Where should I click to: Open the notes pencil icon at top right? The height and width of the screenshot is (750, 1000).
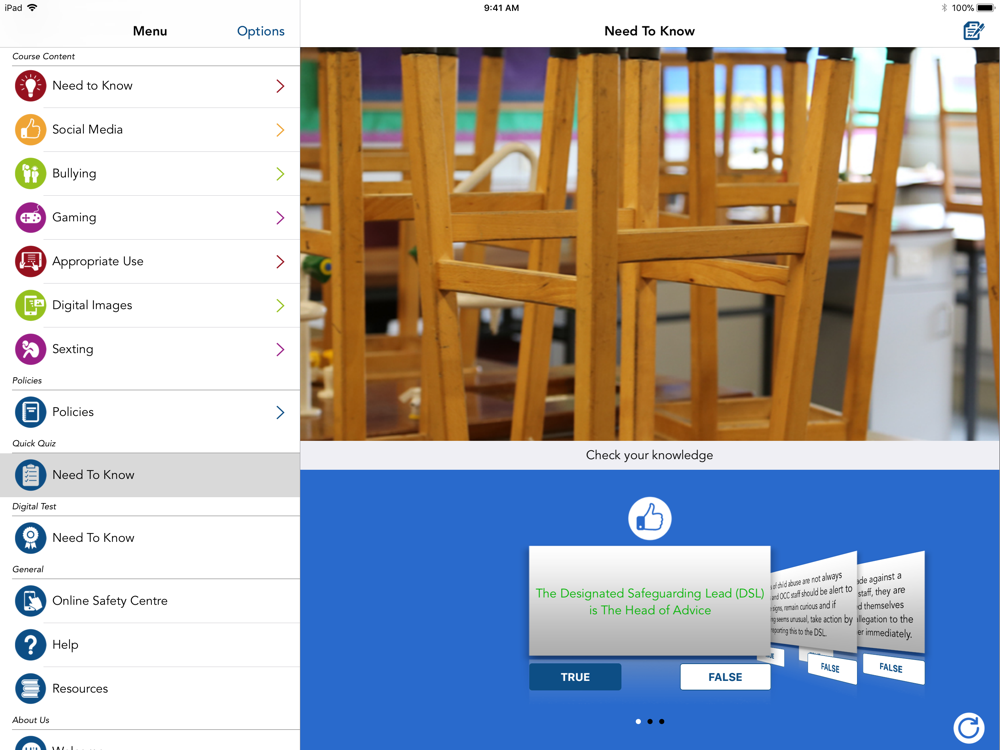tap(973, 30)
